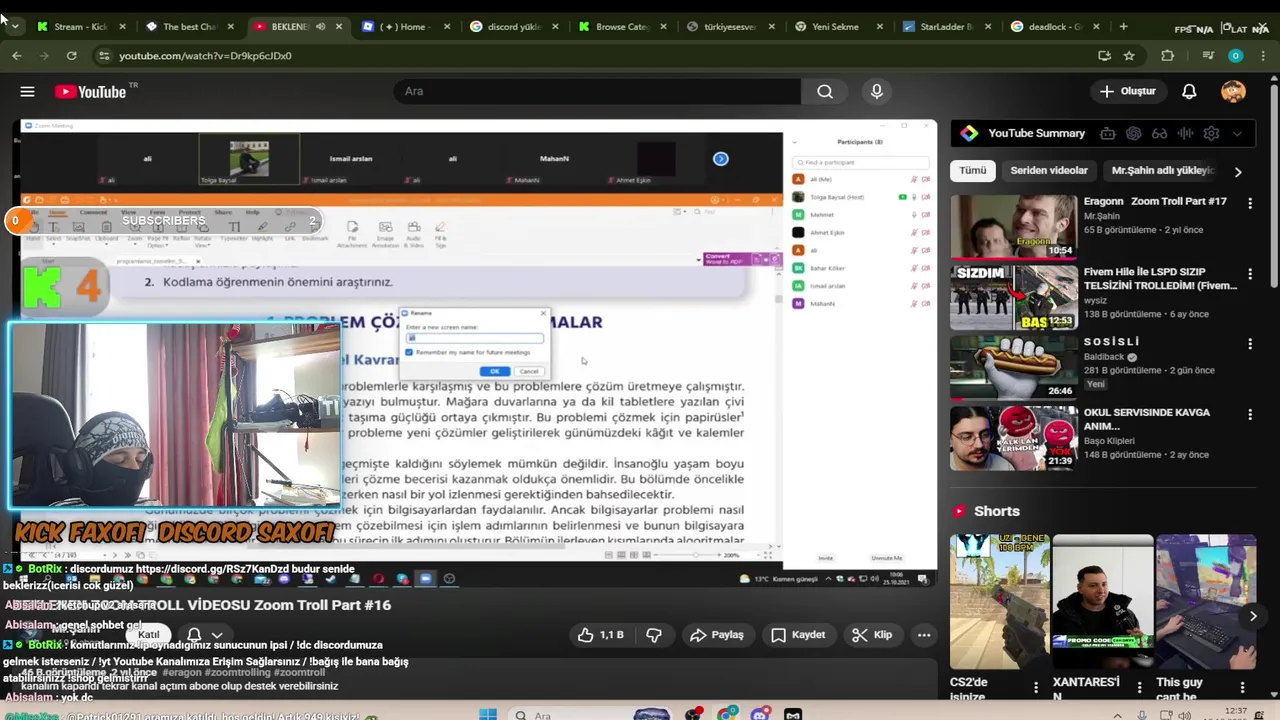Click the glasses icon in YouTube Summary
The width and height of the screenshot is (1280, 720).
coord(1160,133)
